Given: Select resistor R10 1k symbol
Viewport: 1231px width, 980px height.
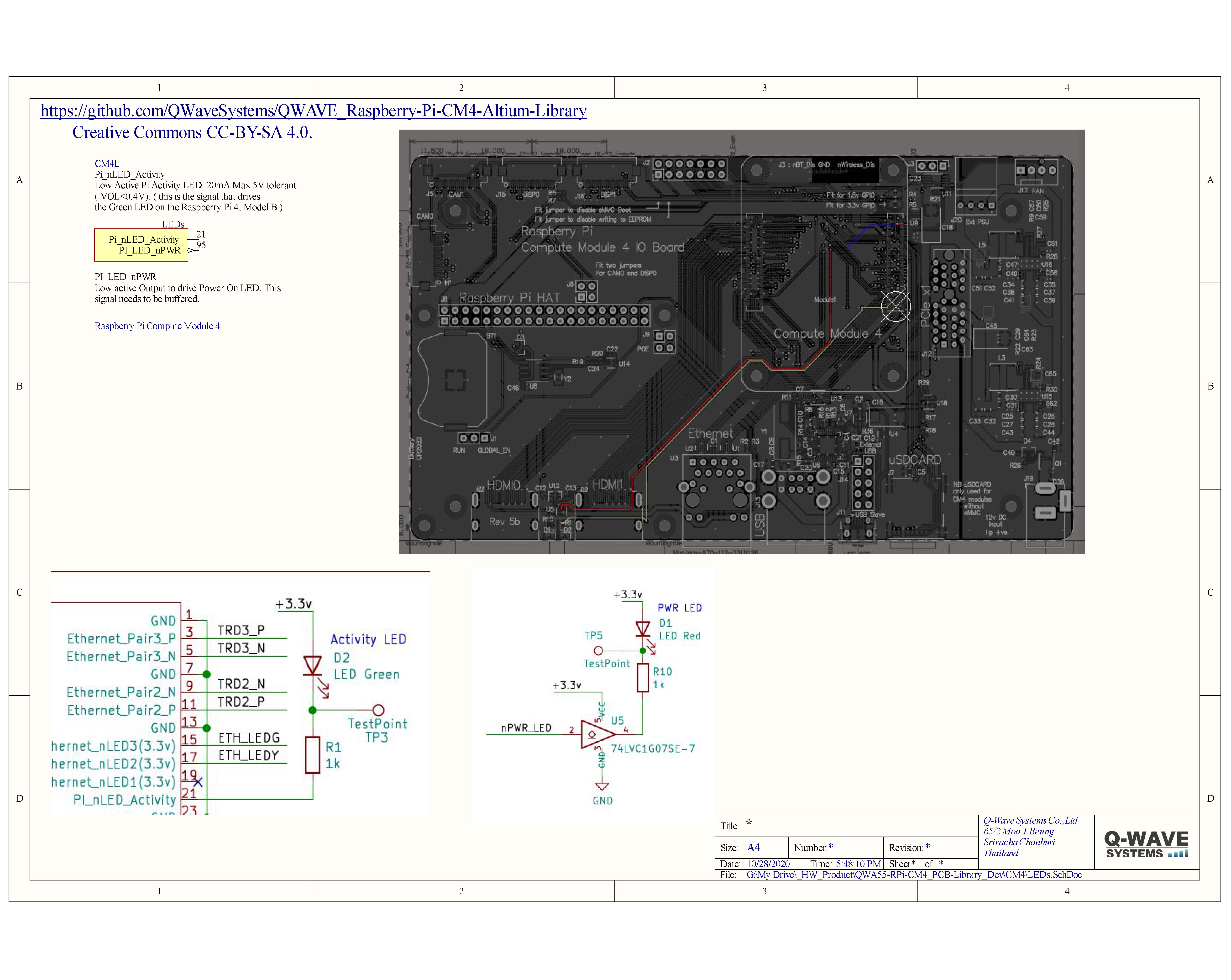Looking at the screenshot, I should 643,677.
